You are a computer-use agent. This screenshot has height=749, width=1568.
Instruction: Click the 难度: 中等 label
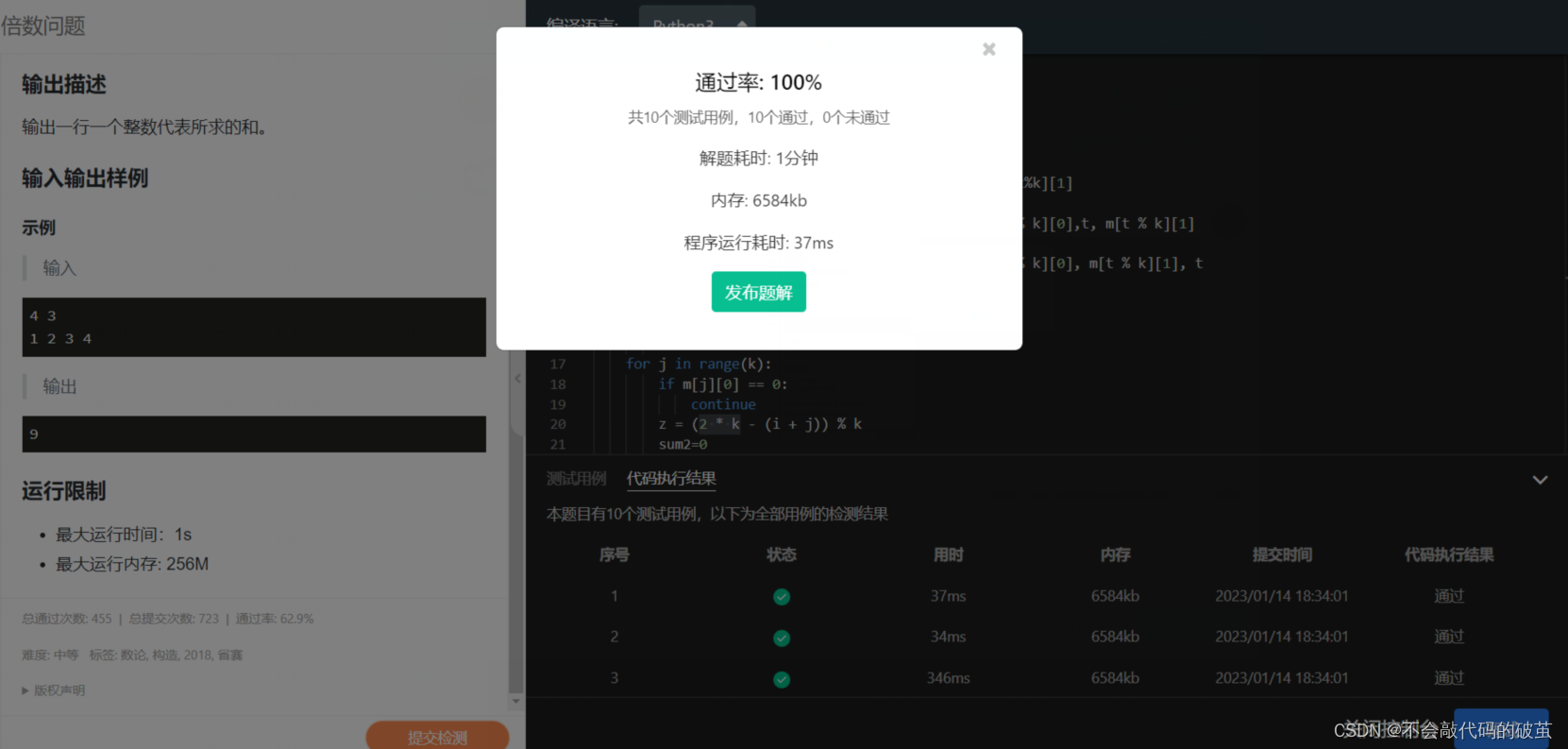click(x=51, y=655)
